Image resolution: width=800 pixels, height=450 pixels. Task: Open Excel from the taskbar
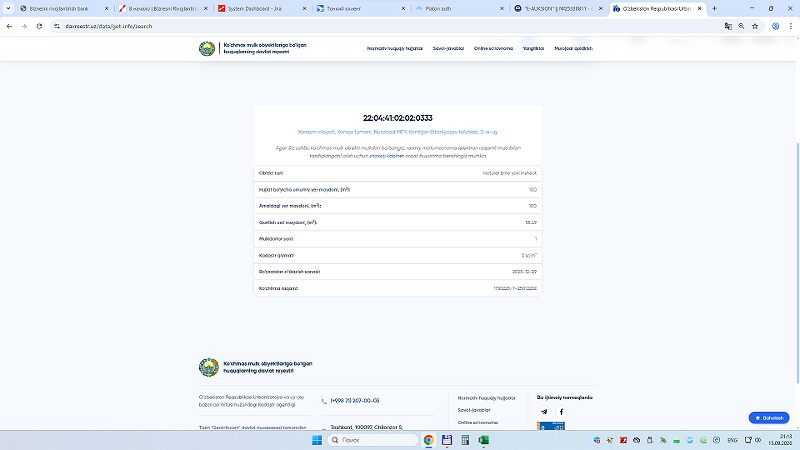pyautogui.click(x=484, y=440)
